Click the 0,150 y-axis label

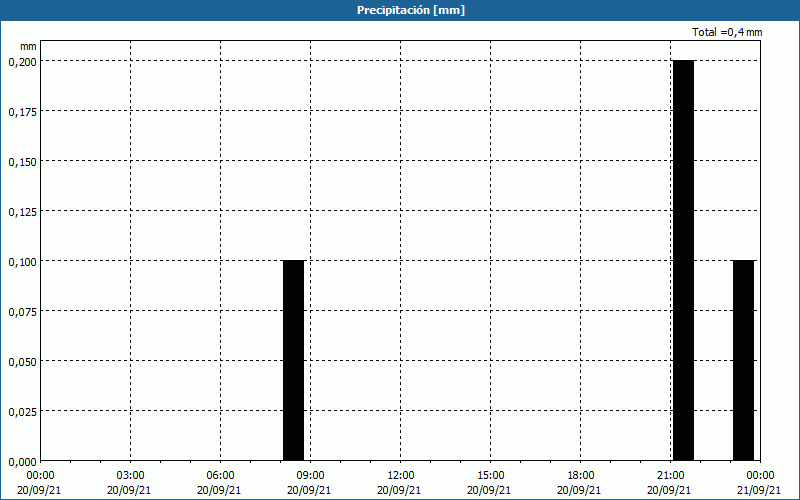(22, 162)
